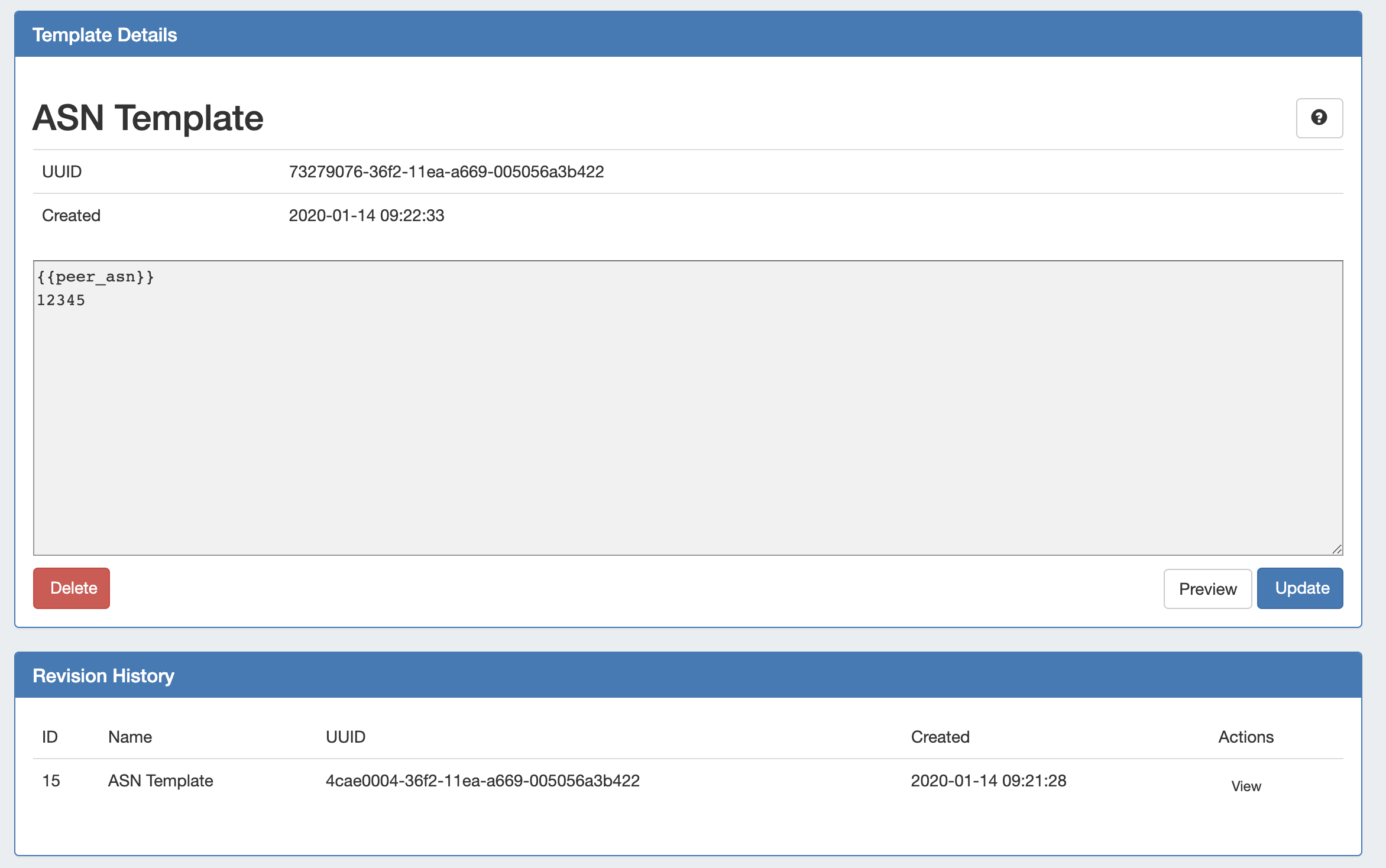This screenshot has width=1386, height=868.
Task: Click the Name column header
Action: (x=130, y=737)
